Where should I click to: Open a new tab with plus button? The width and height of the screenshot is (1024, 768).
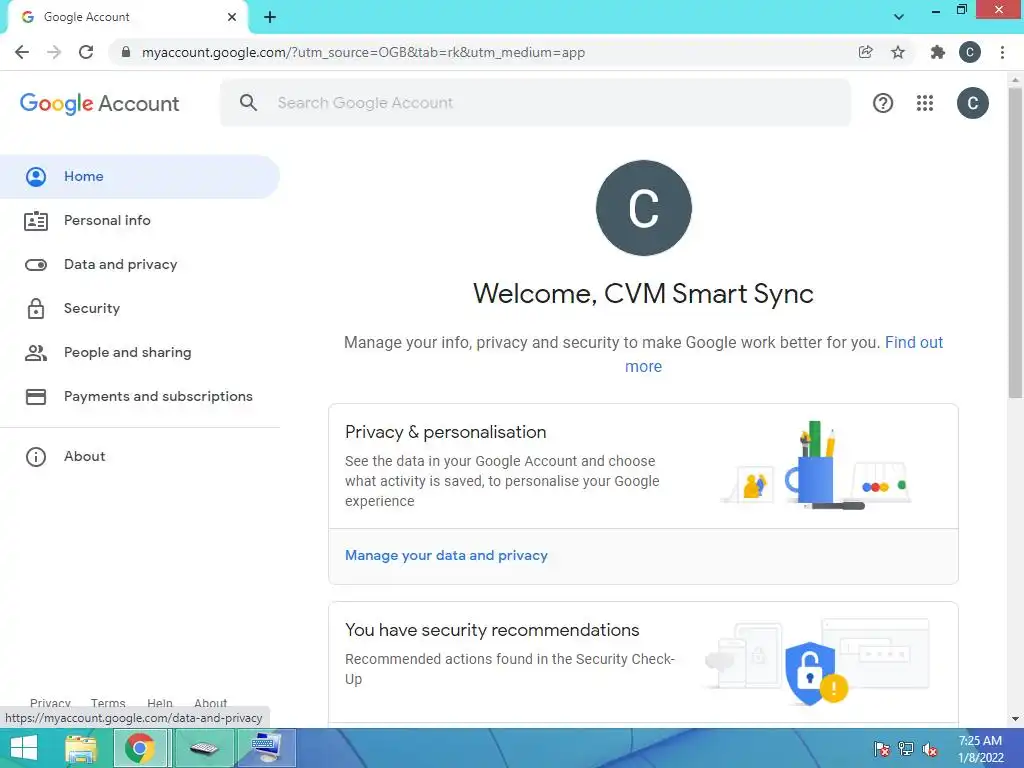(270, 17)
